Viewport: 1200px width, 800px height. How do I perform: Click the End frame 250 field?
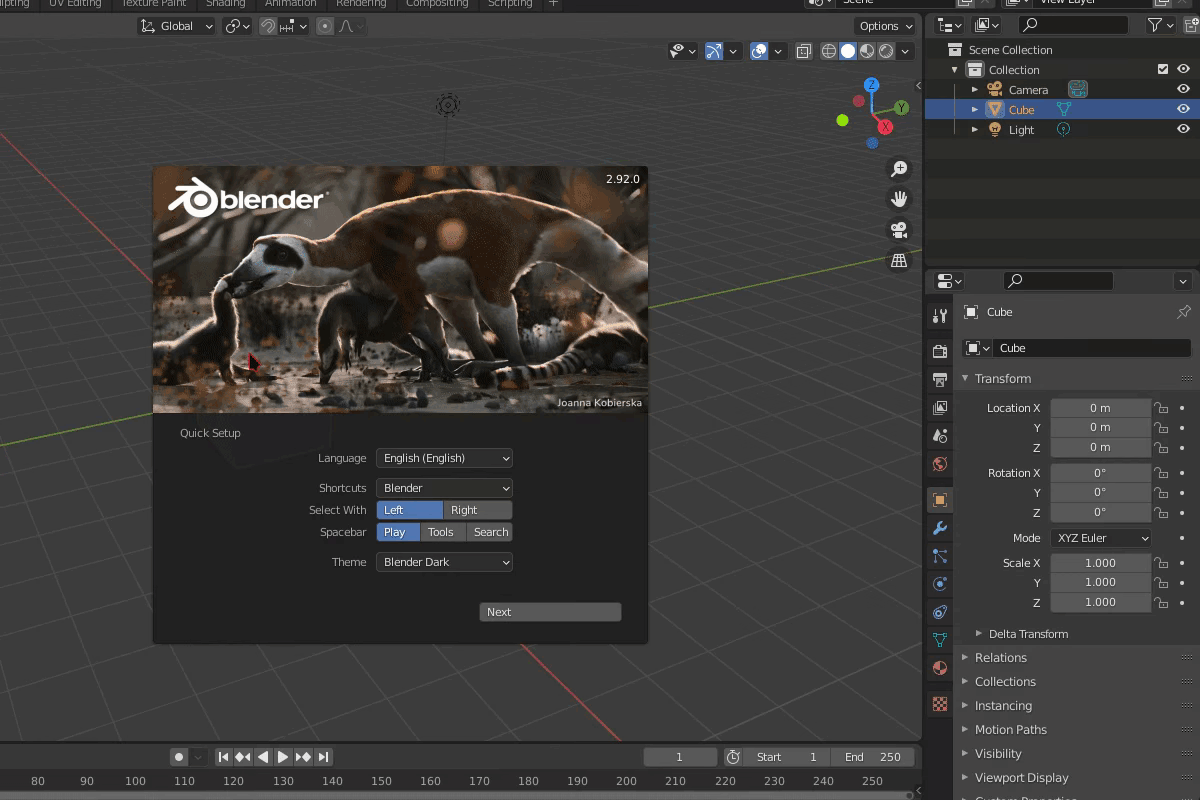click(x=872, y=757)
